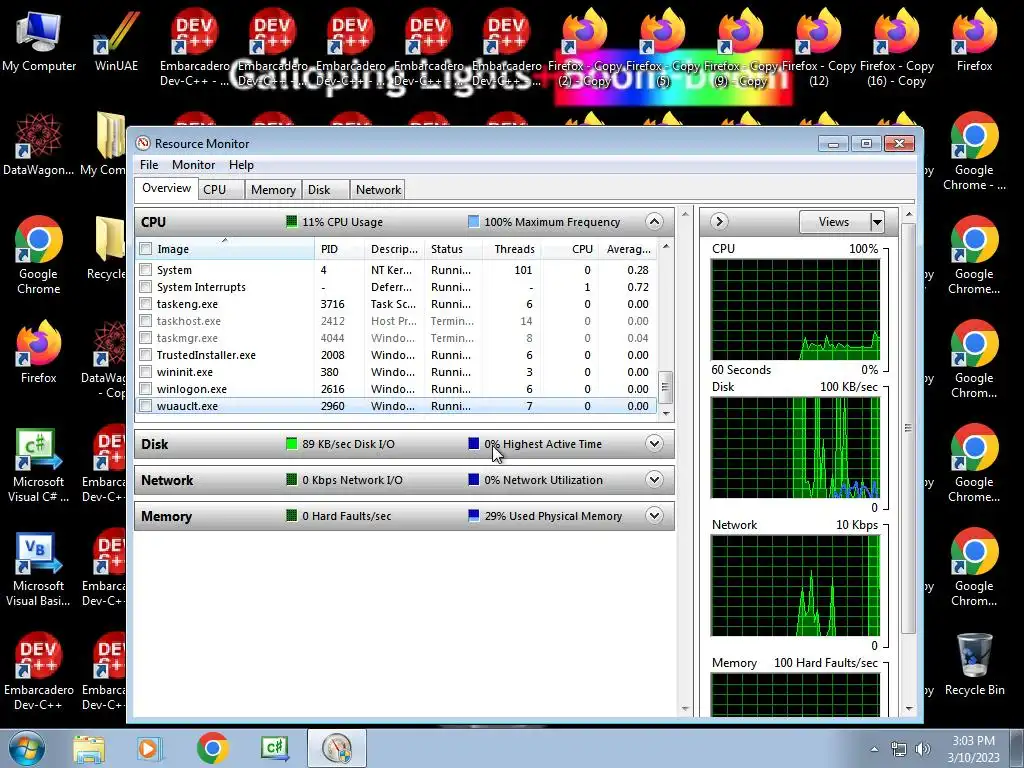1024x768 pixels.
Task: Open the Visual C# taskbar icon
Action: coord(274,748)
